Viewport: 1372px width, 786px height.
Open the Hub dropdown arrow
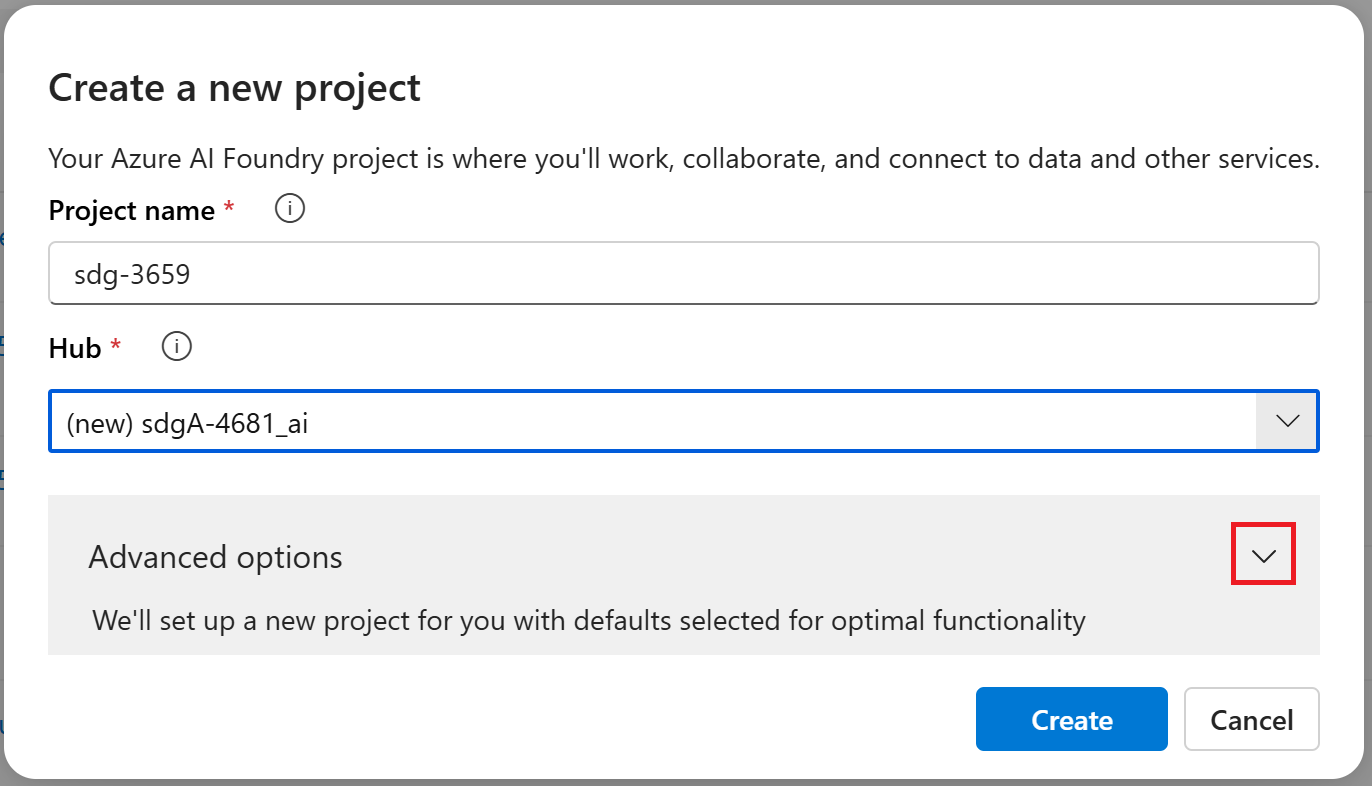pos(1287,421)
